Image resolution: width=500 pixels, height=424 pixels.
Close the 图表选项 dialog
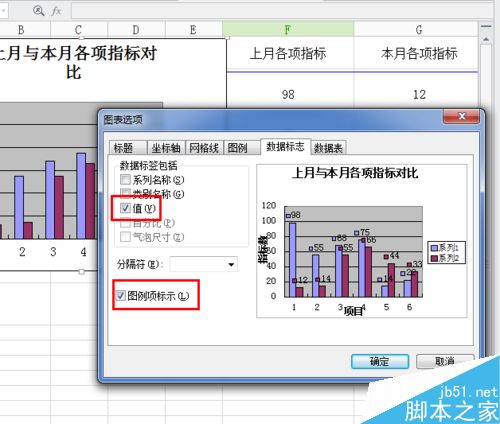click(462, 116)
